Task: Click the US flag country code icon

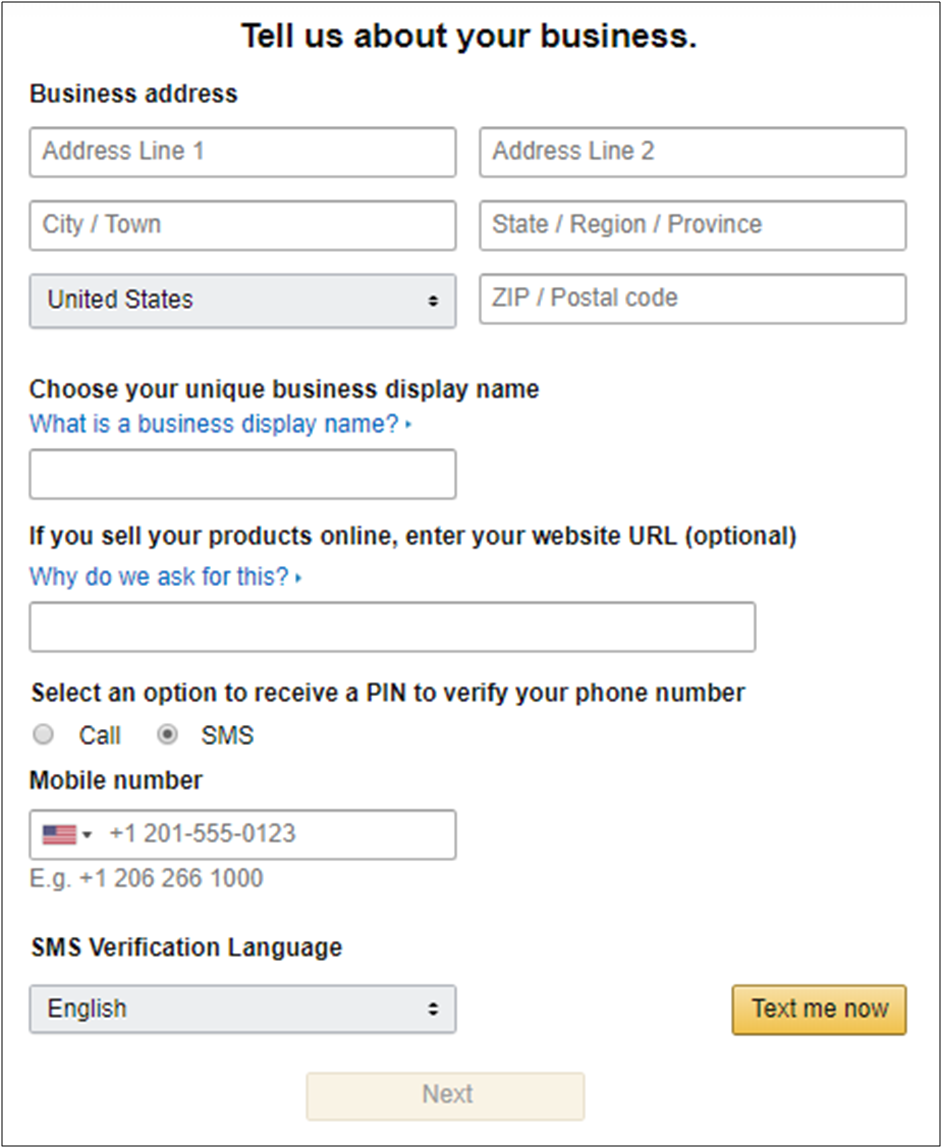Action: 59,834
